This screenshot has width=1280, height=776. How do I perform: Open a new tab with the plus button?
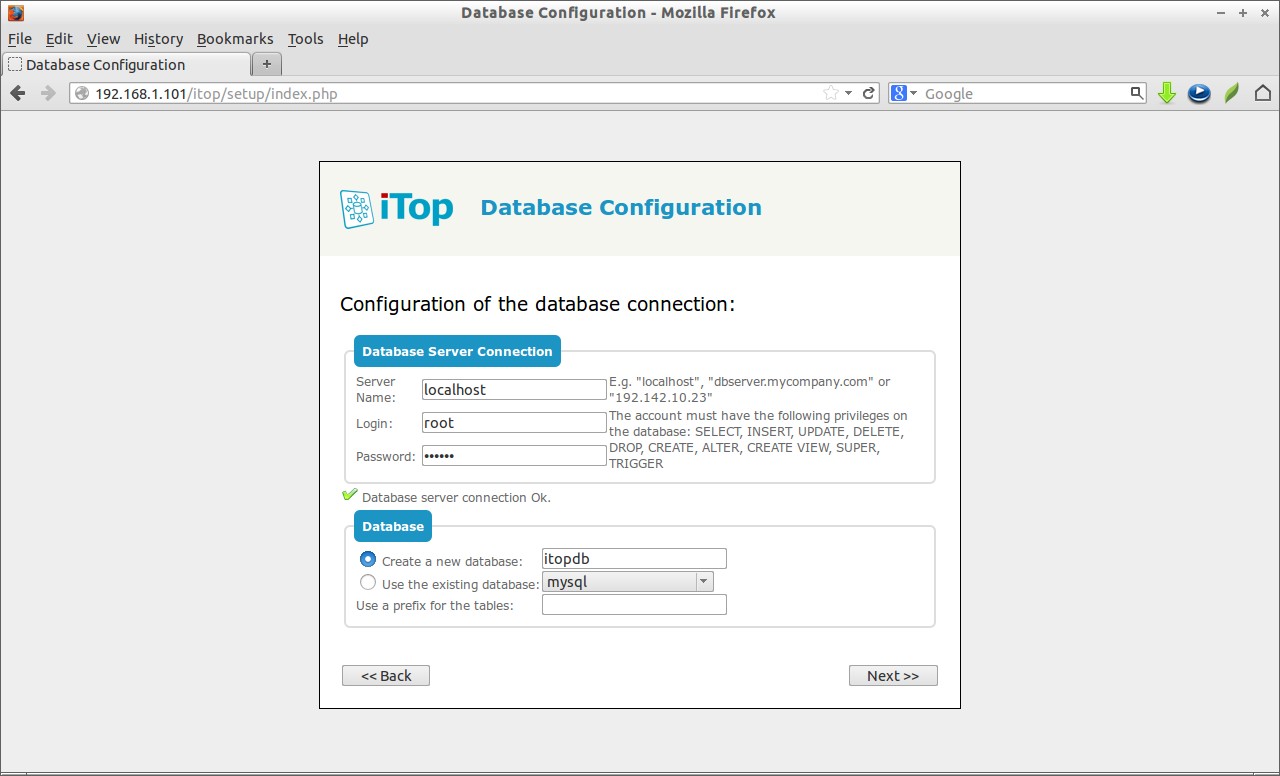coord(267,64)
